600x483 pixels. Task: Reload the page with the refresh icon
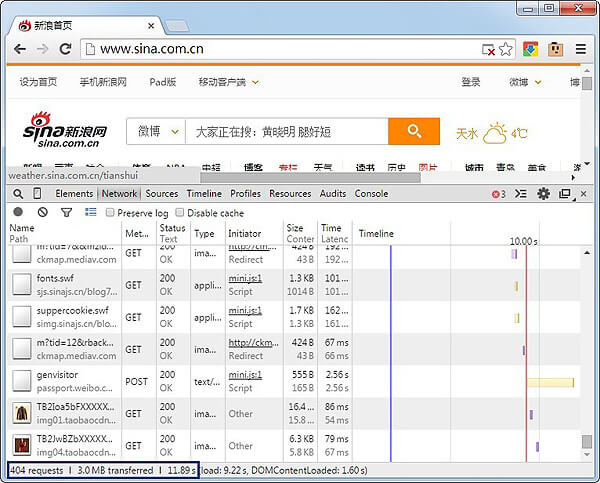pyautogui.click(x=65, y=49)
